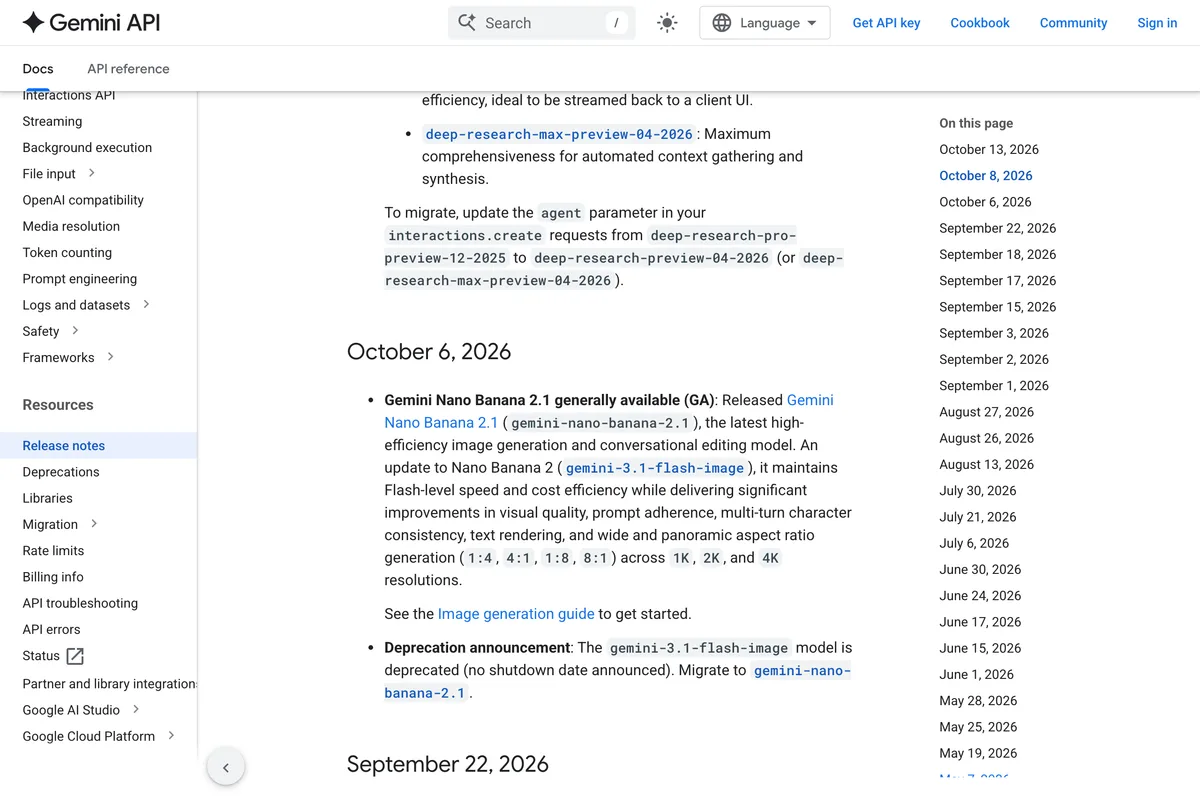This screenshot has width=1200, height=800.
Task: Jump to September 22, 2026 in page nav
Action: click(998, 228)
